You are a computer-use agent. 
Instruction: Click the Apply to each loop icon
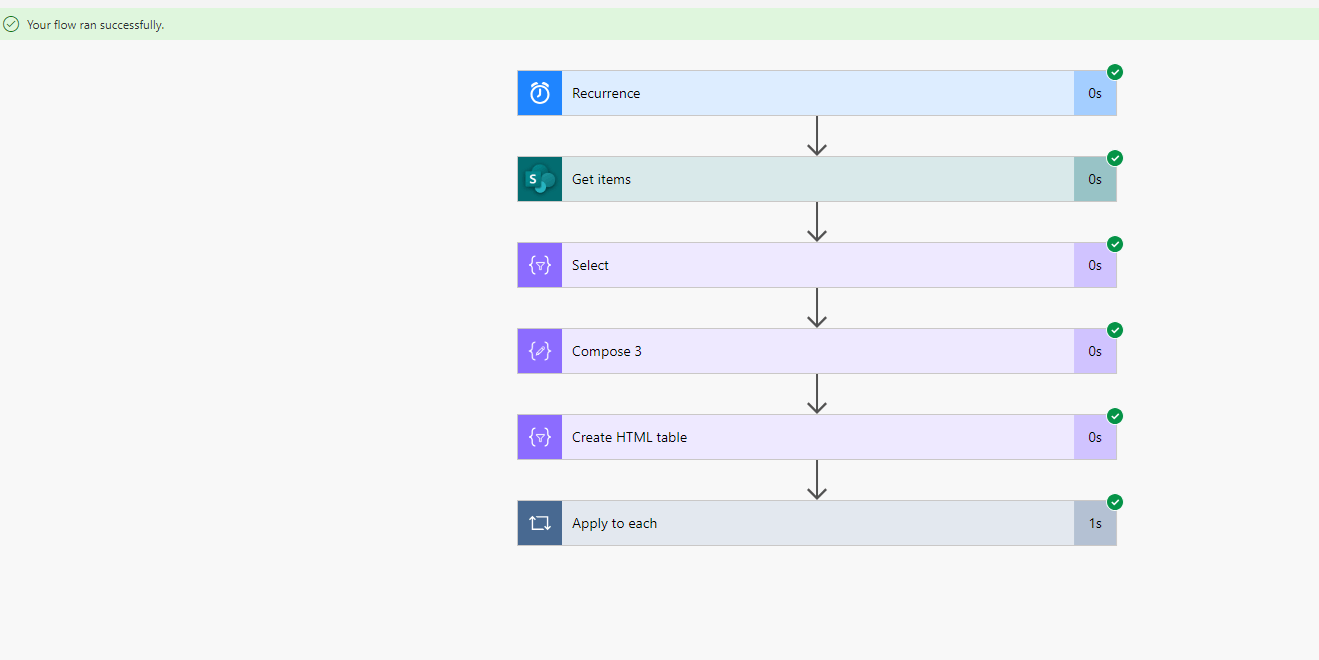coord(540,523)
